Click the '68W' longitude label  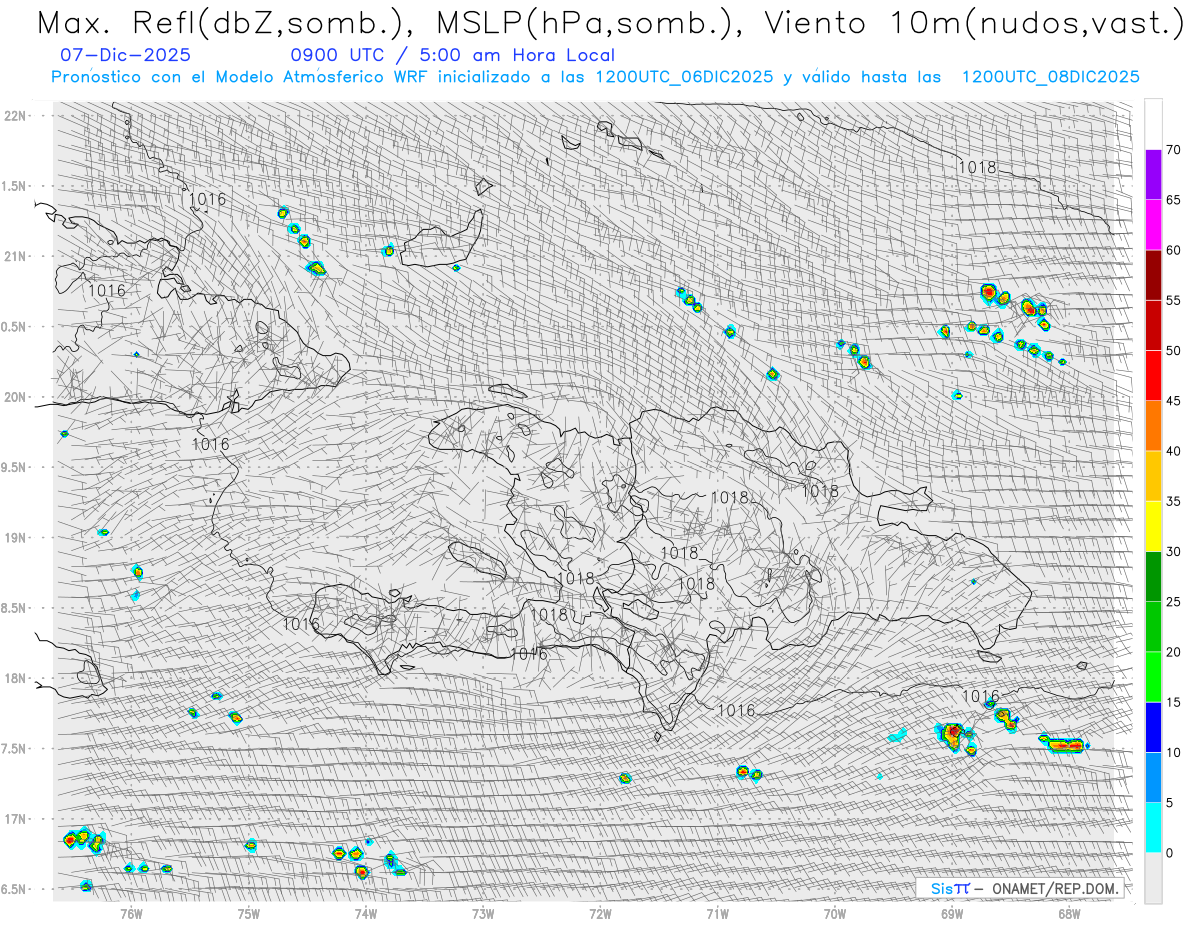point(1069,912)
